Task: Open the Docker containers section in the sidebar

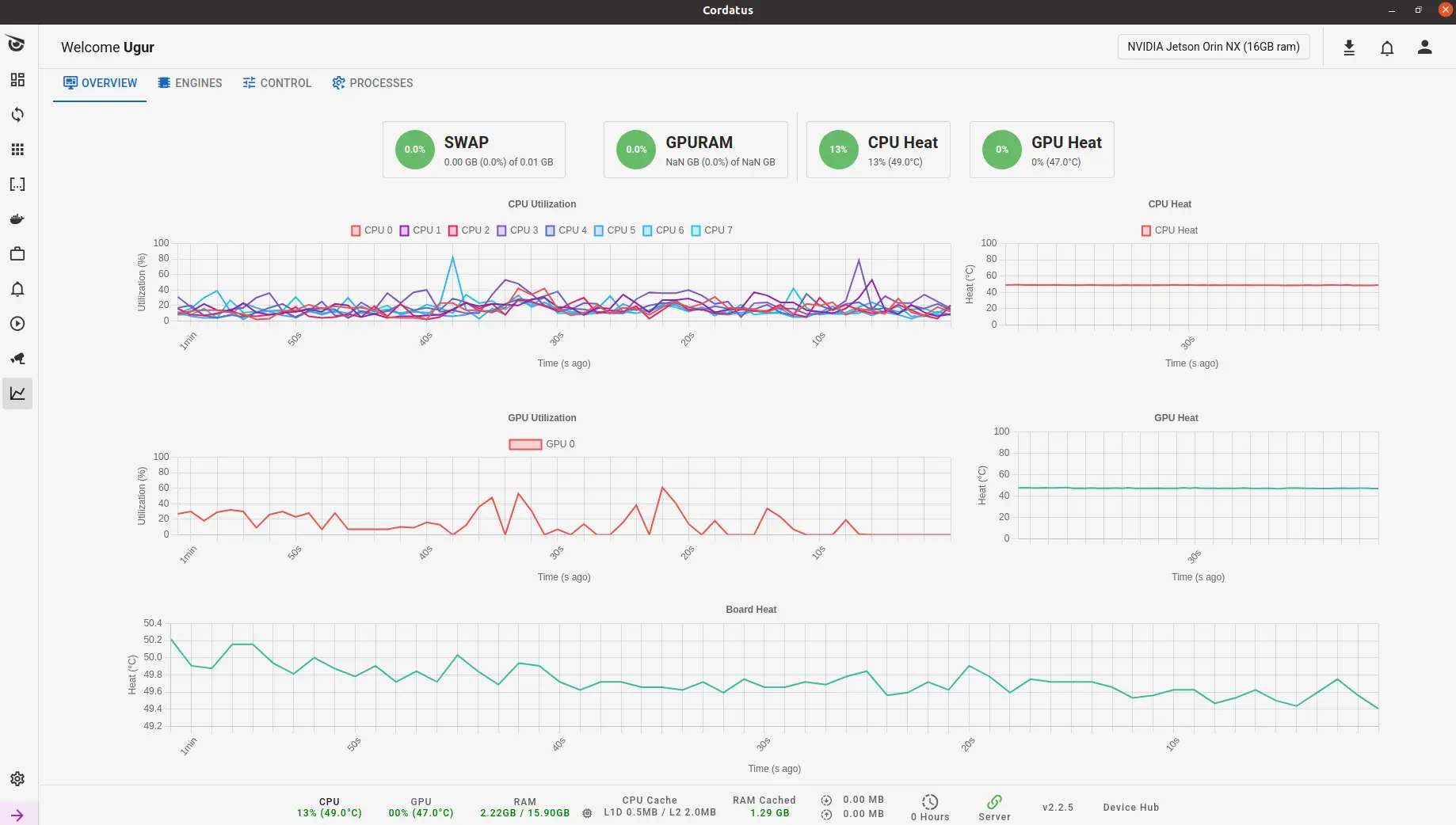Action: 17,219
